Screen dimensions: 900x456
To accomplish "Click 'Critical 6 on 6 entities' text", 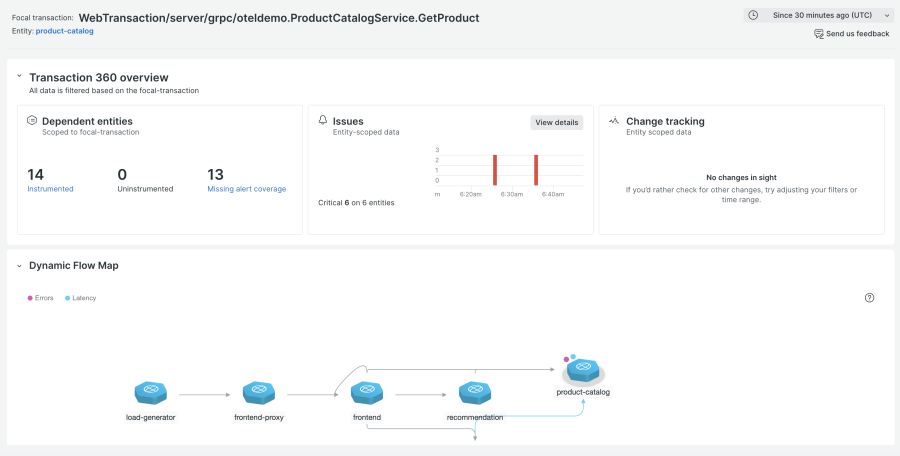I will [356, 203].
